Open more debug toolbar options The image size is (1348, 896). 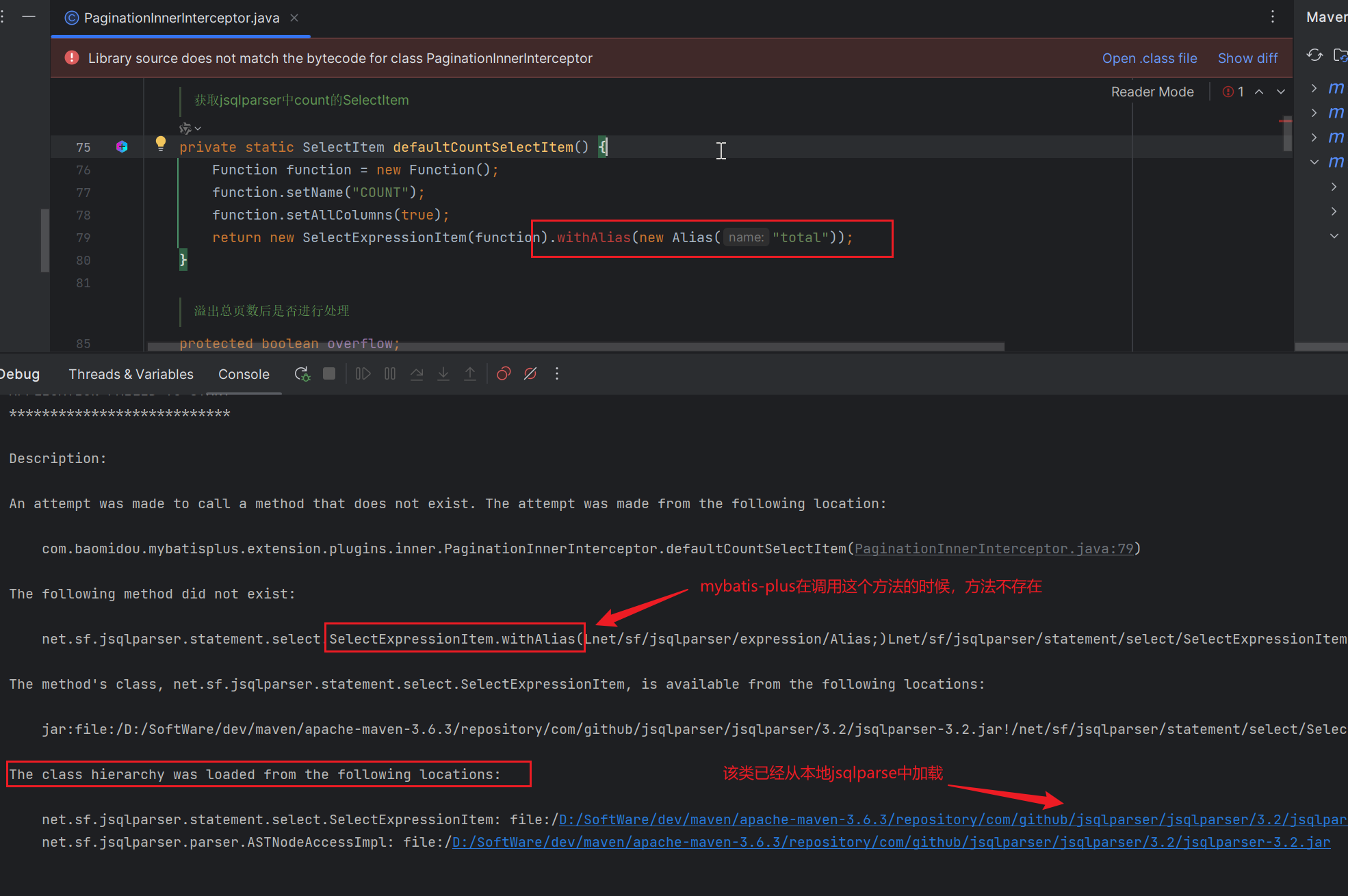click(557, 373)
